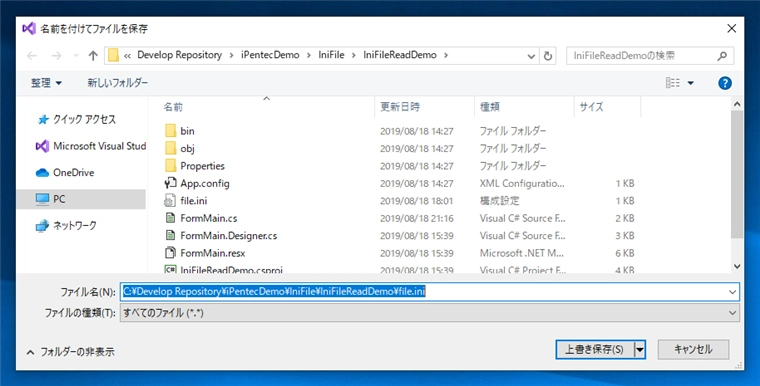Click the FormMain.resx file icon

coord(171,253)
